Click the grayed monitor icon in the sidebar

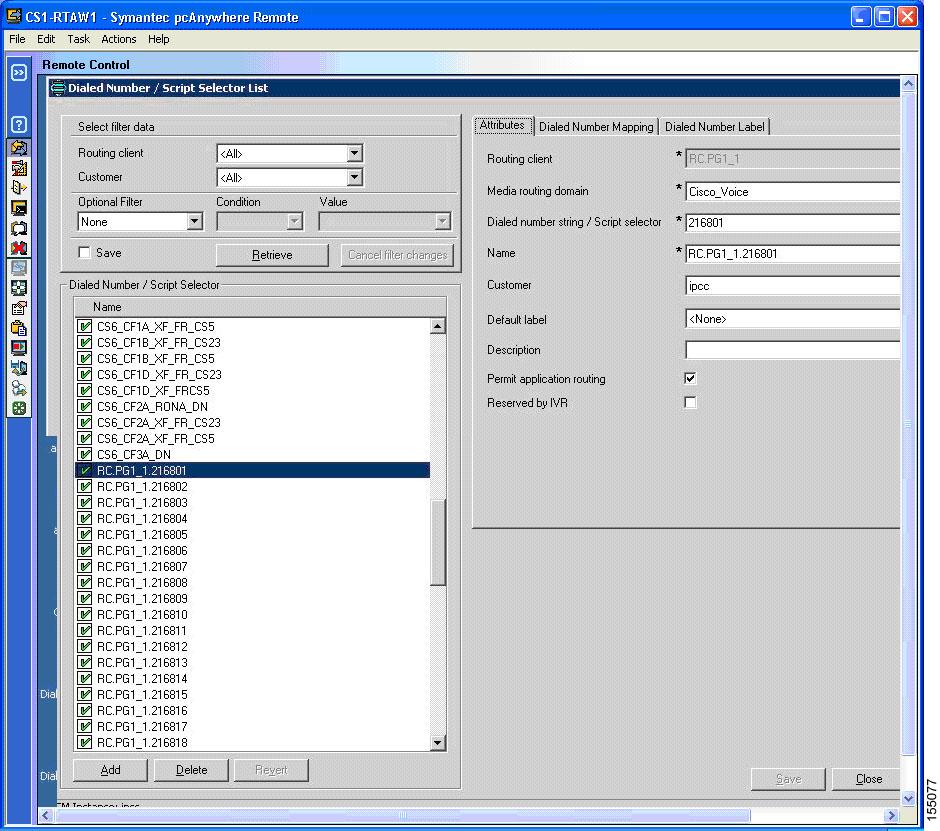click(19, 268)
